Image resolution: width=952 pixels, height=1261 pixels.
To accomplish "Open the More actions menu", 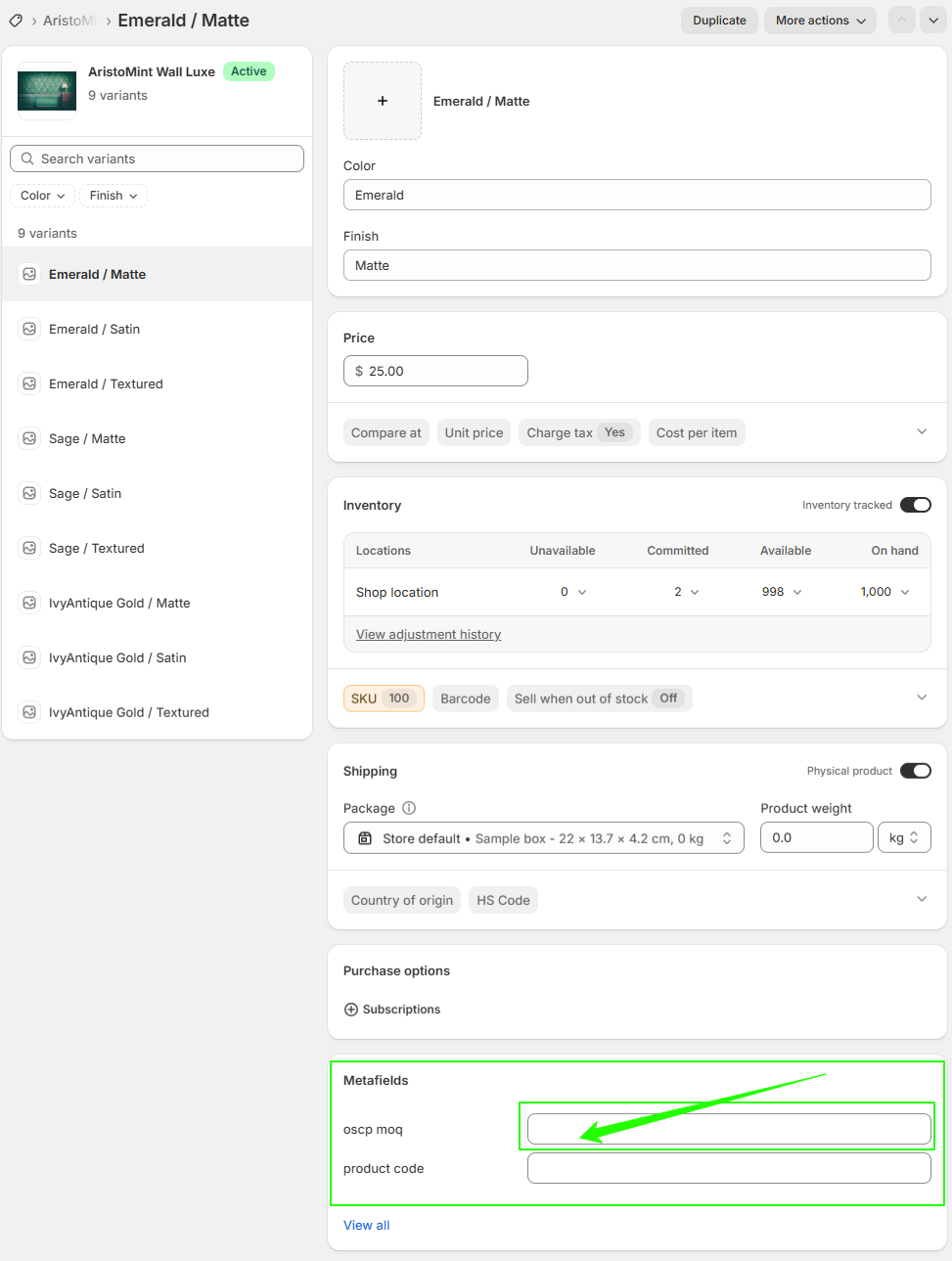I will click(x=820, y=20).
